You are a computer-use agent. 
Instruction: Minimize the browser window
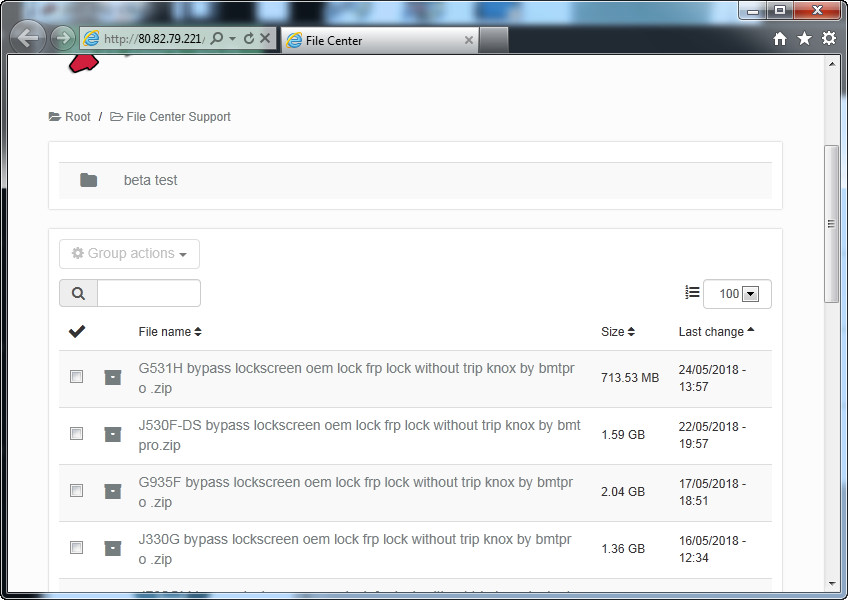click(x=753, y=10)
